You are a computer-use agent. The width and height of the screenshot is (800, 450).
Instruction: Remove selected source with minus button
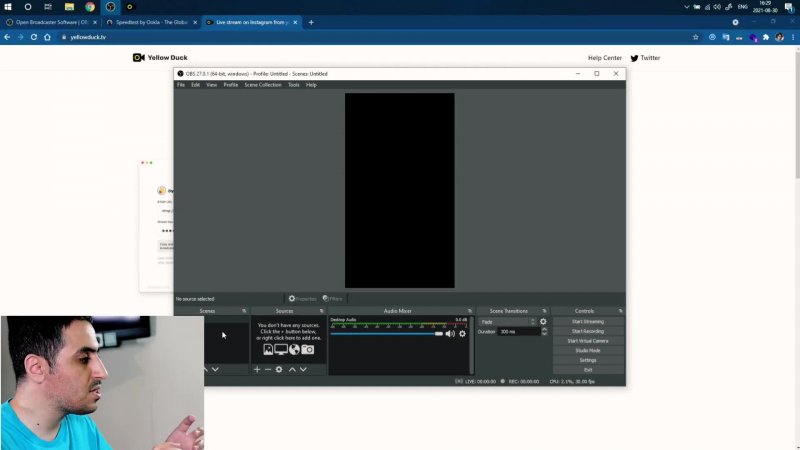coord(267,370)
